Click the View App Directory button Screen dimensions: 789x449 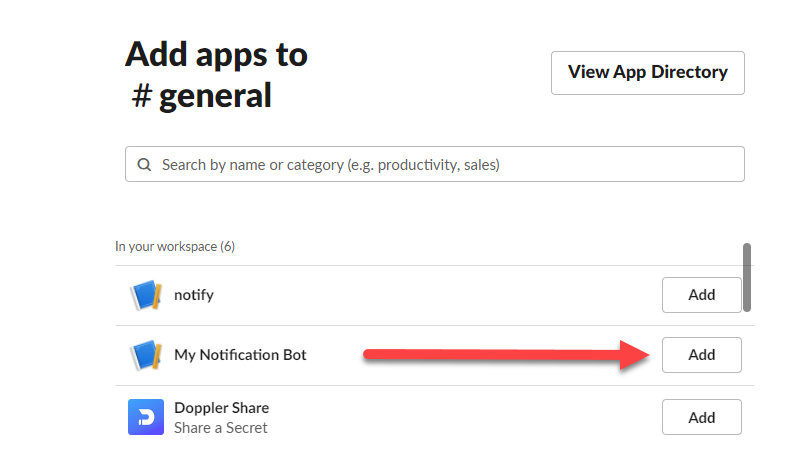647,72
